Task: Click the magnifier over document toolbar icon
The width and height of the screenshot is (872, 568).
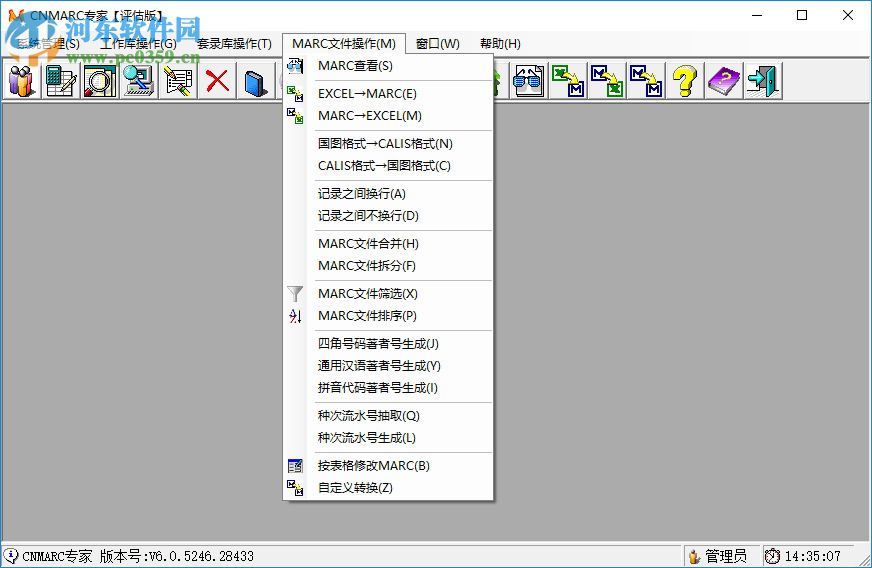Action: 100,81
